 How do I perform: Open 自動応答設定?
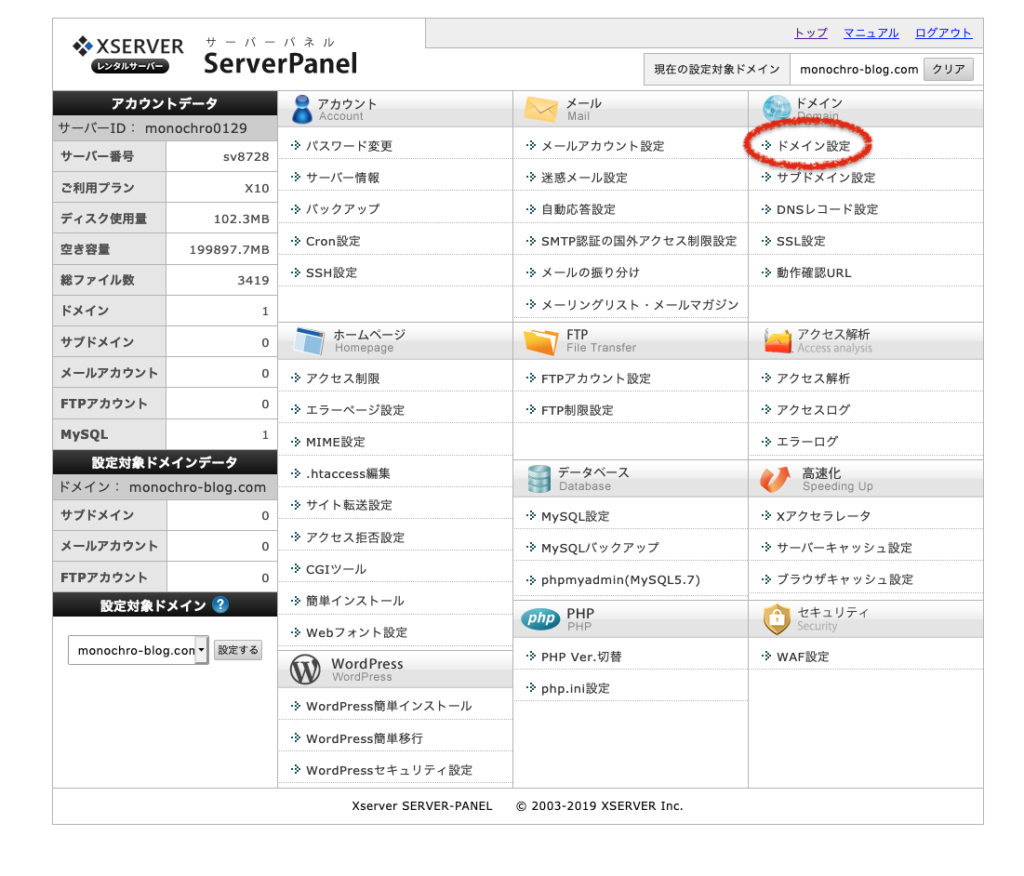(x=578, y=210)
